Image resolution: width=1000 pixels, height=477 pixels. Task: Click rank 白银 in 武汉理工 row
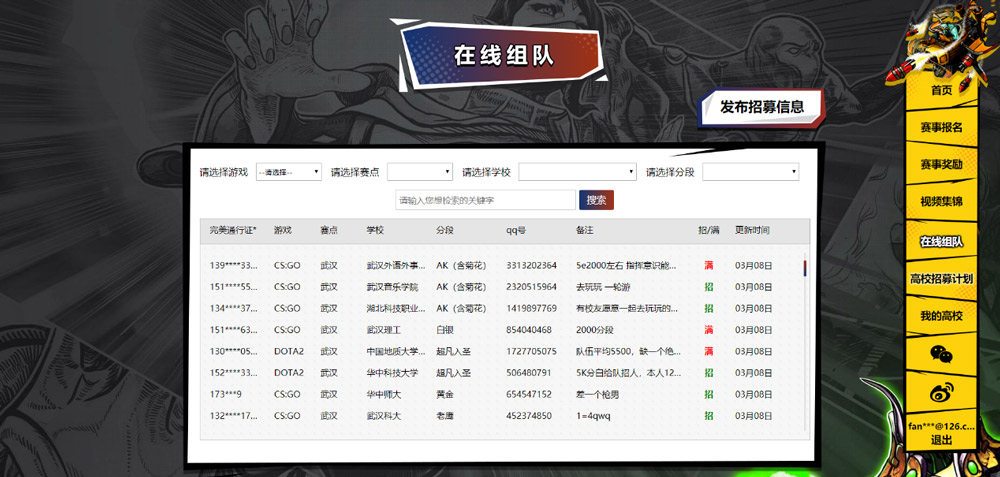[x=445, y=330]
